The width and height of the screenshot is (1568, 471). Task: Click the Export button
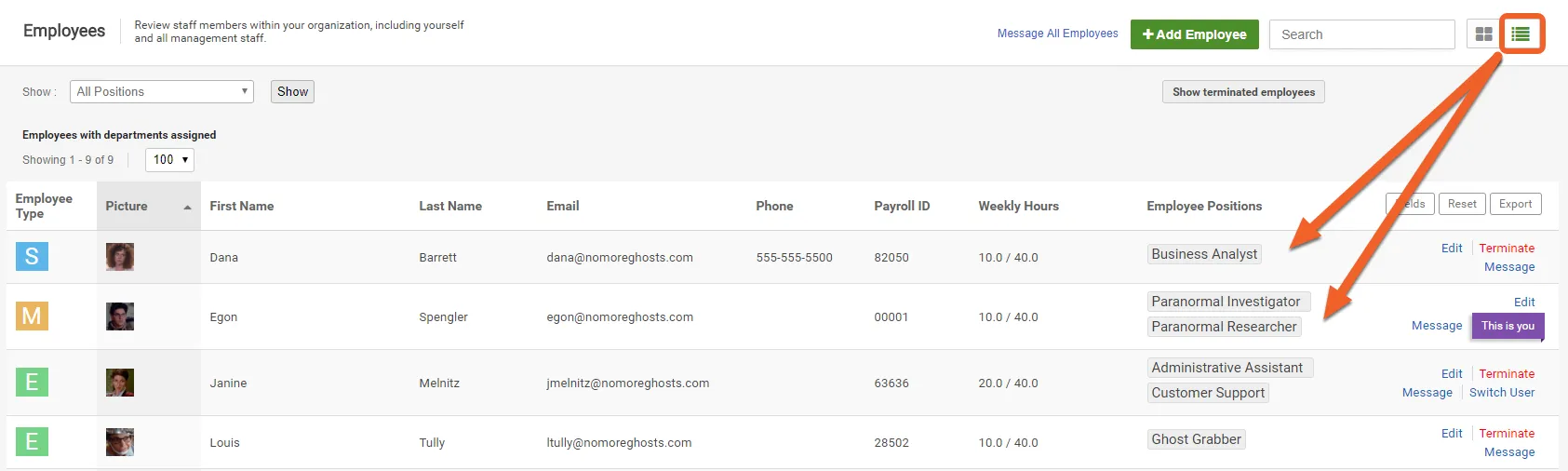click(1516, 204)
